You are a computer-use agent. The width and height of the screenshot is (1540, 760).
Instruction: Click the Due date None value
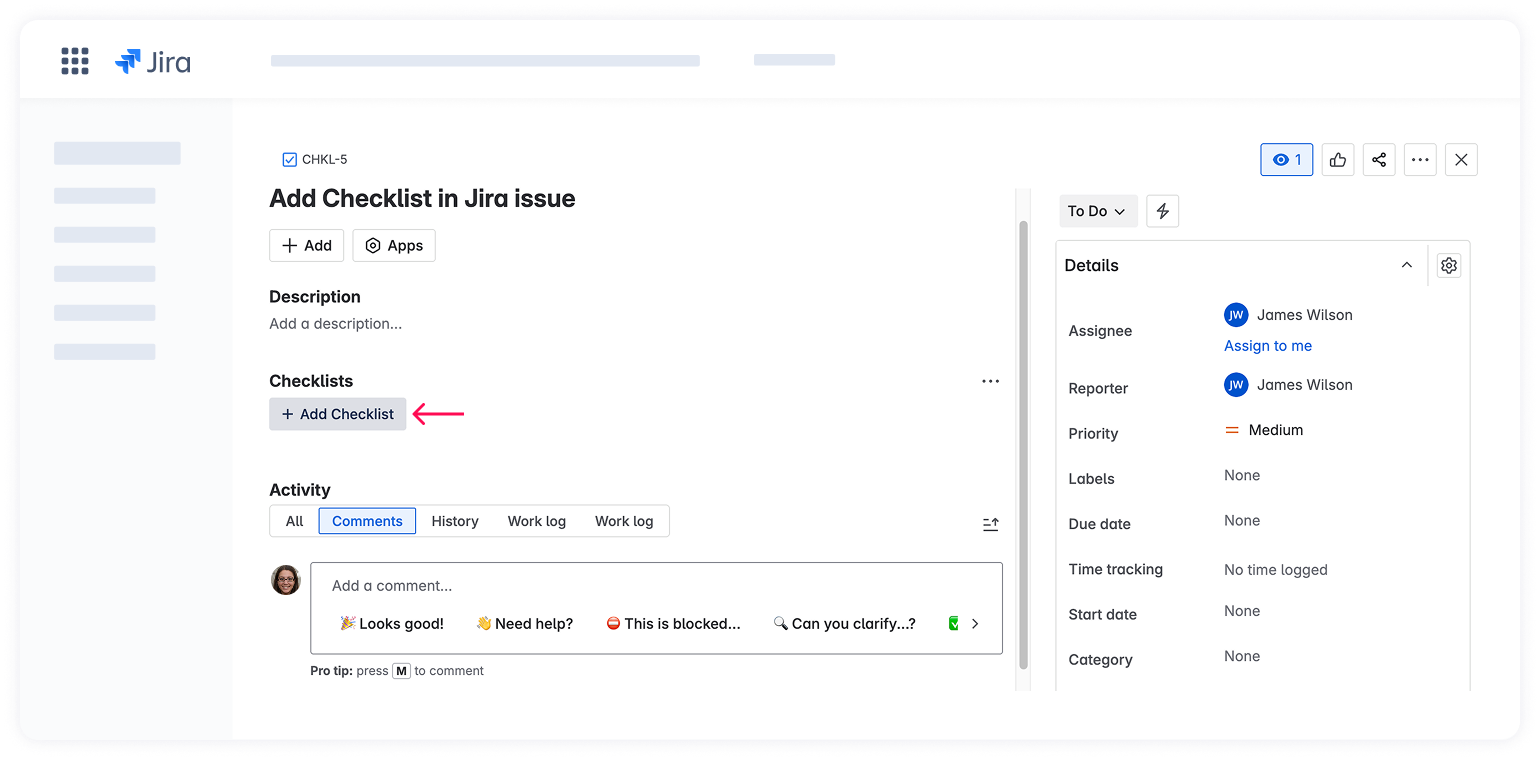(x=1242, y=521)
